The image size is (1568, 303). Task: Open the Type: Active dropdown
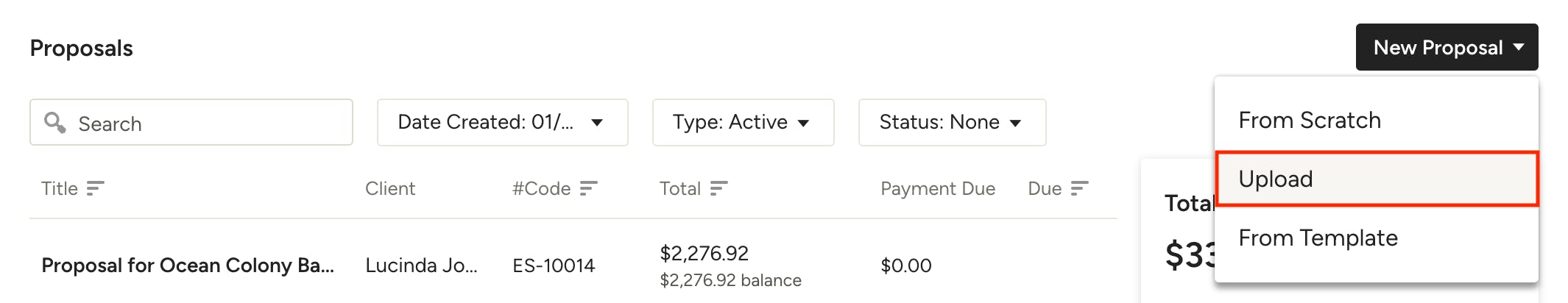(x=744, y=122)
